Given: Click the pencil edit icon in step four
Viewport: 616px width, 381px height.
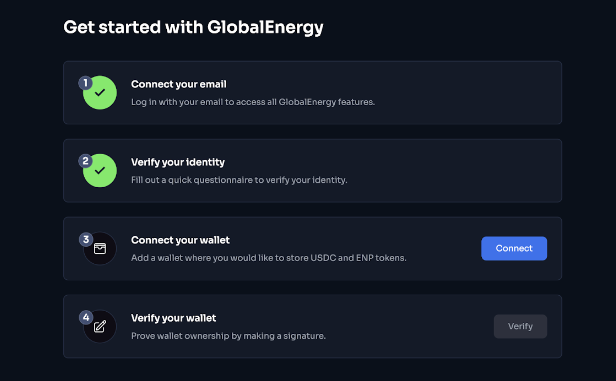Looking at the screenshot, I should tap(100, 326).
